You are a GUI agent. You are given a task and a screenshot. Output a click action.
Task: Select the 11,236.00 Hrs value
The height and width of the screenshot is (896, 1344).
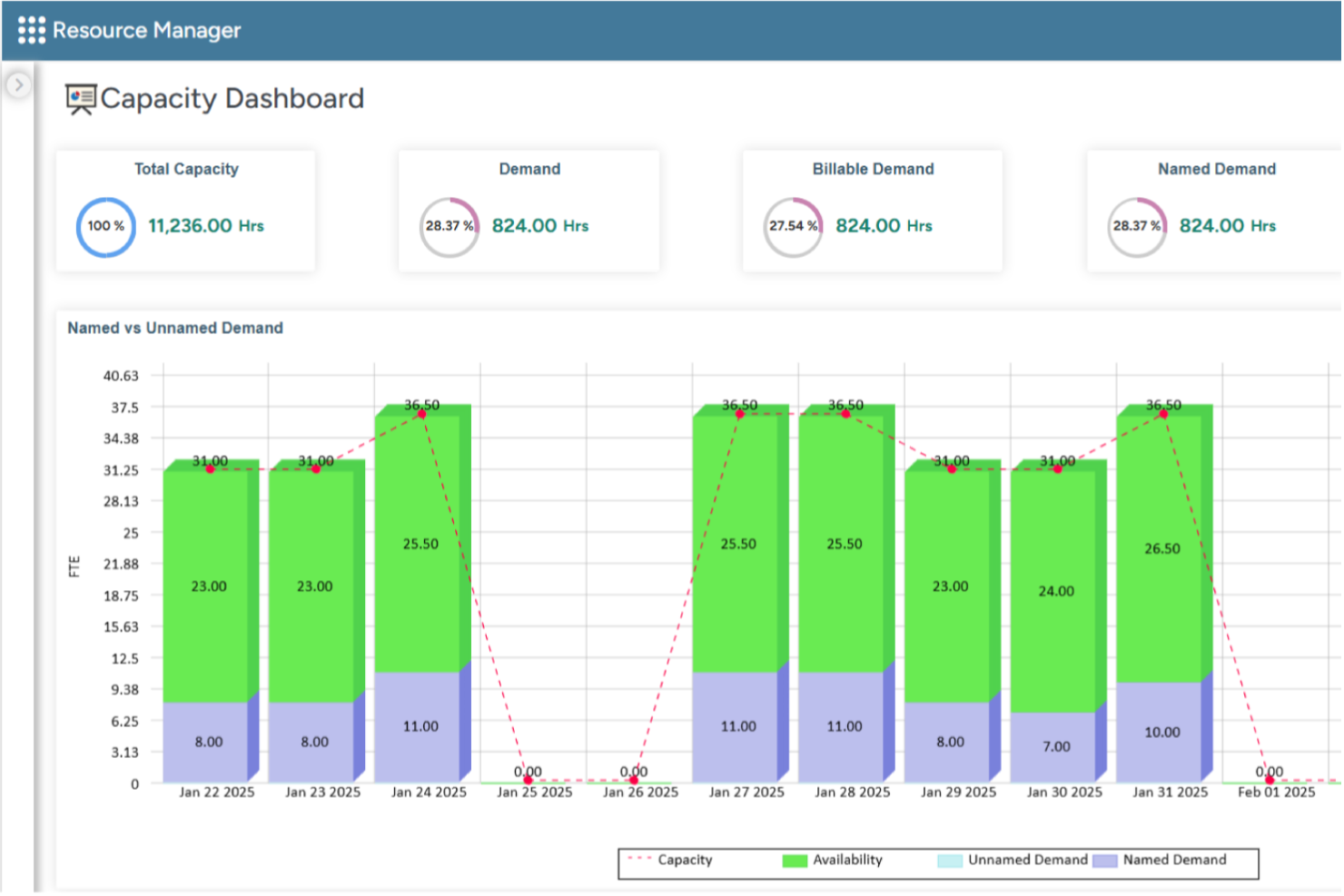206,226
